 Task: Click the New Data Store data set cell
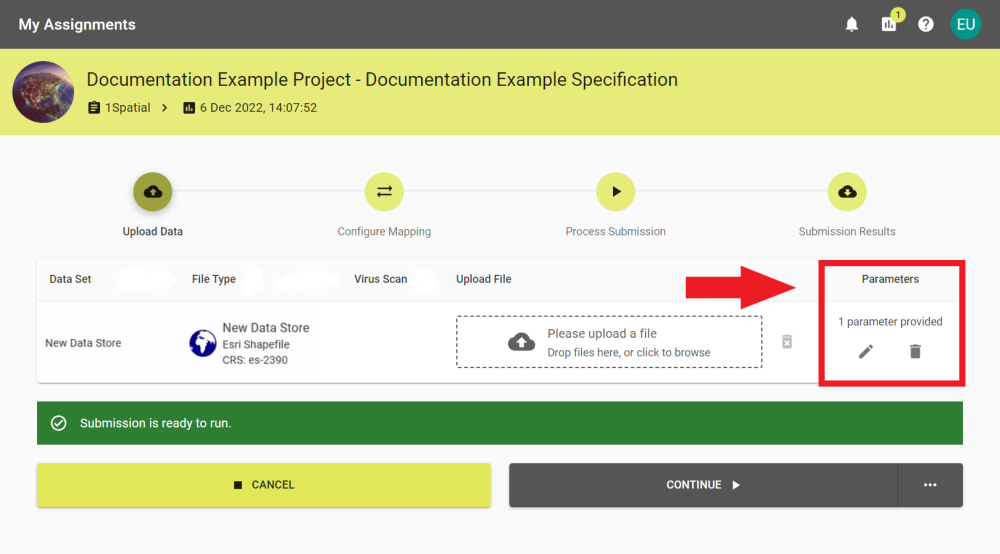tap(83, 343)
